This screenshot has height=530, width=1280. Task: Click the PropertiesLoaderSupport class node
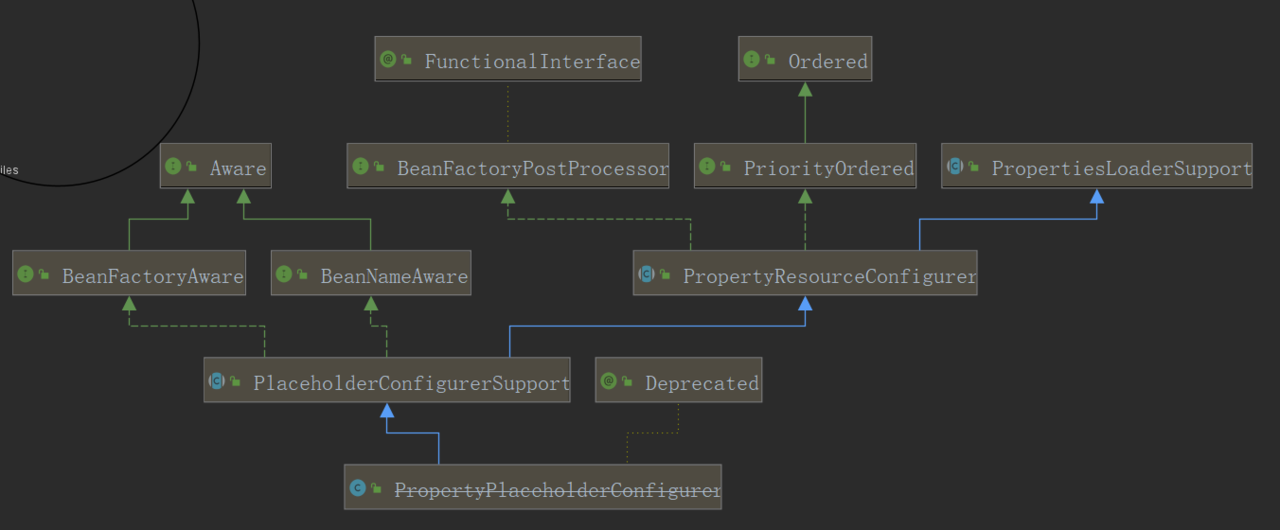coord(1097,167)
